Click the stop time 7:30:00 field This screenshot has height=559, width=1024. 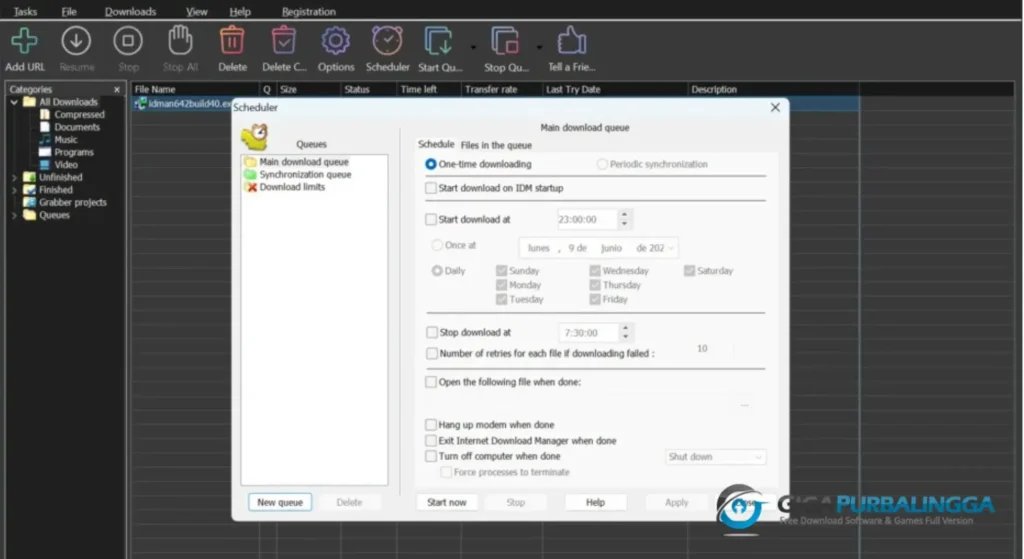(x=587, y=333)
